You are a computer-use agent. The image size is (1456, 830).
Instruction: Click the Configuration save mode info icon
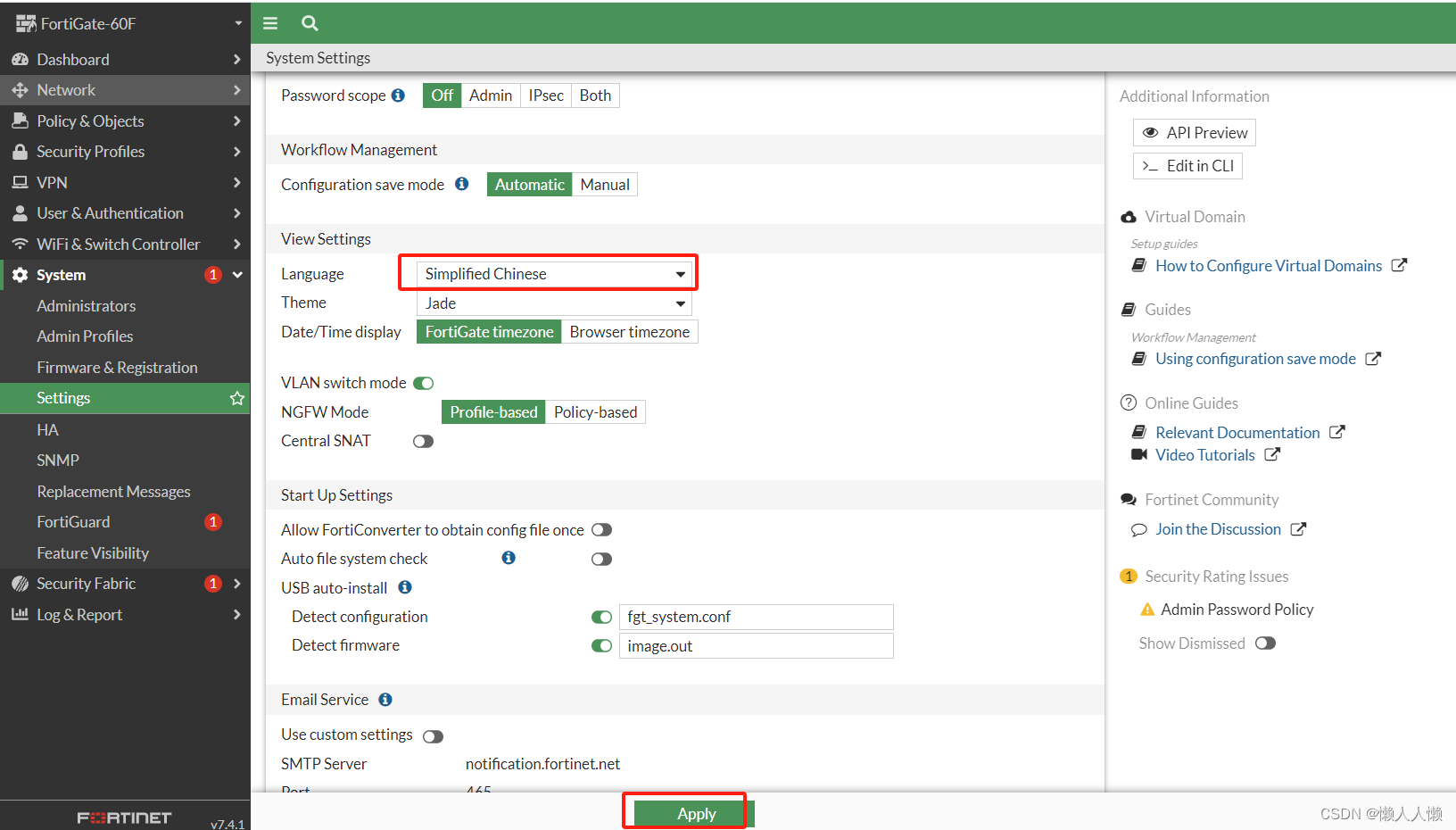(x=461, y=184)
